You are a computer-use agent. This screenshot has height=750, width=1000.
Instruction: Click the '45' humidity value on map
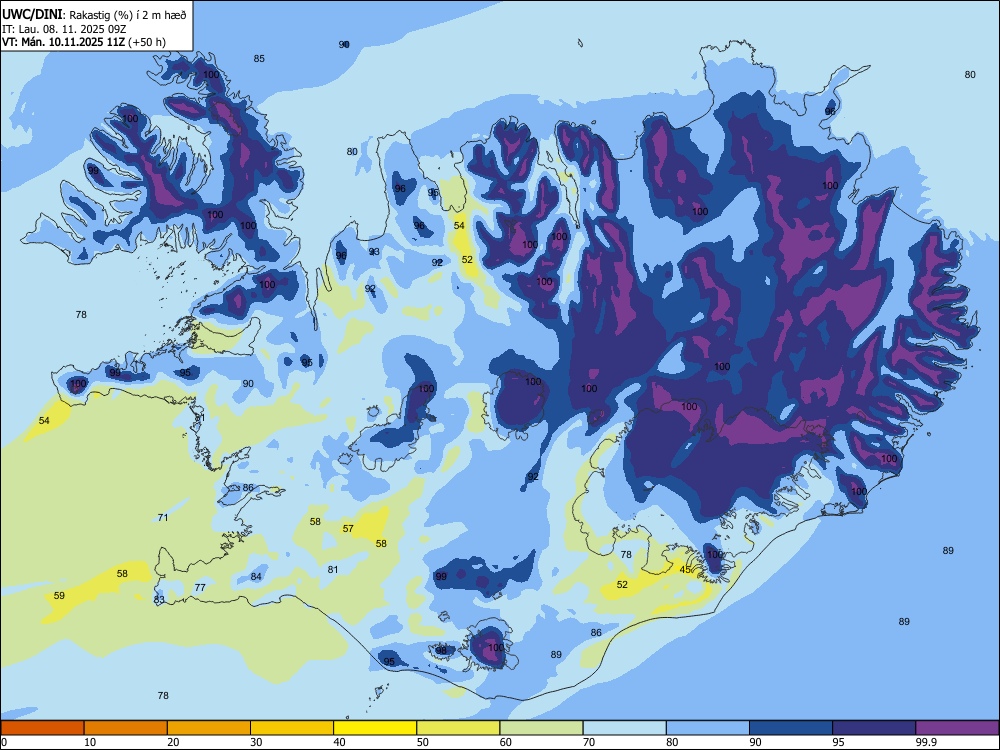tap(686, 570)
